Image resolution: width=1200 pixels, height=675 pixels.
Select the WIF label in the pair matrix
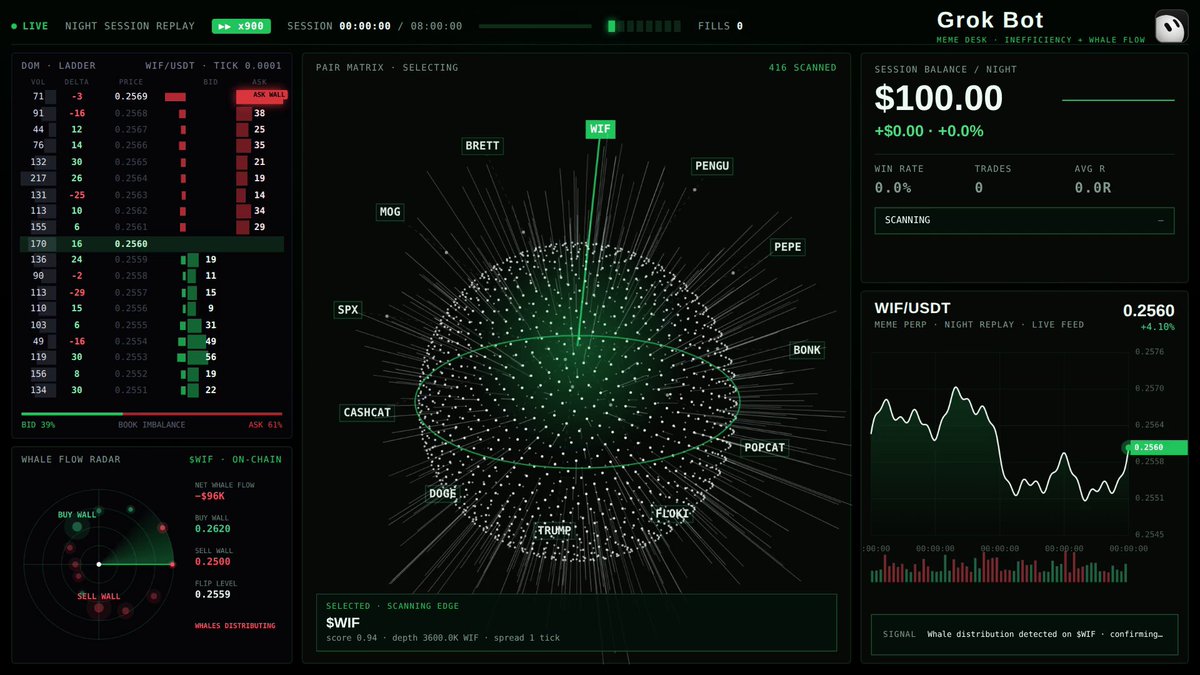coord(600,129)
